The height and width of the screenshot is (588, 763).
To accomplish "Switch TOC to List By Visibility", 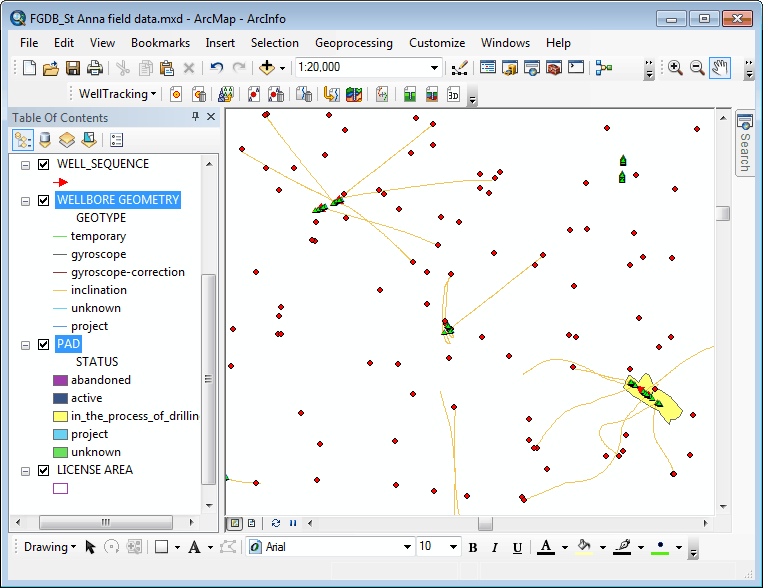I will pos(67,140).
